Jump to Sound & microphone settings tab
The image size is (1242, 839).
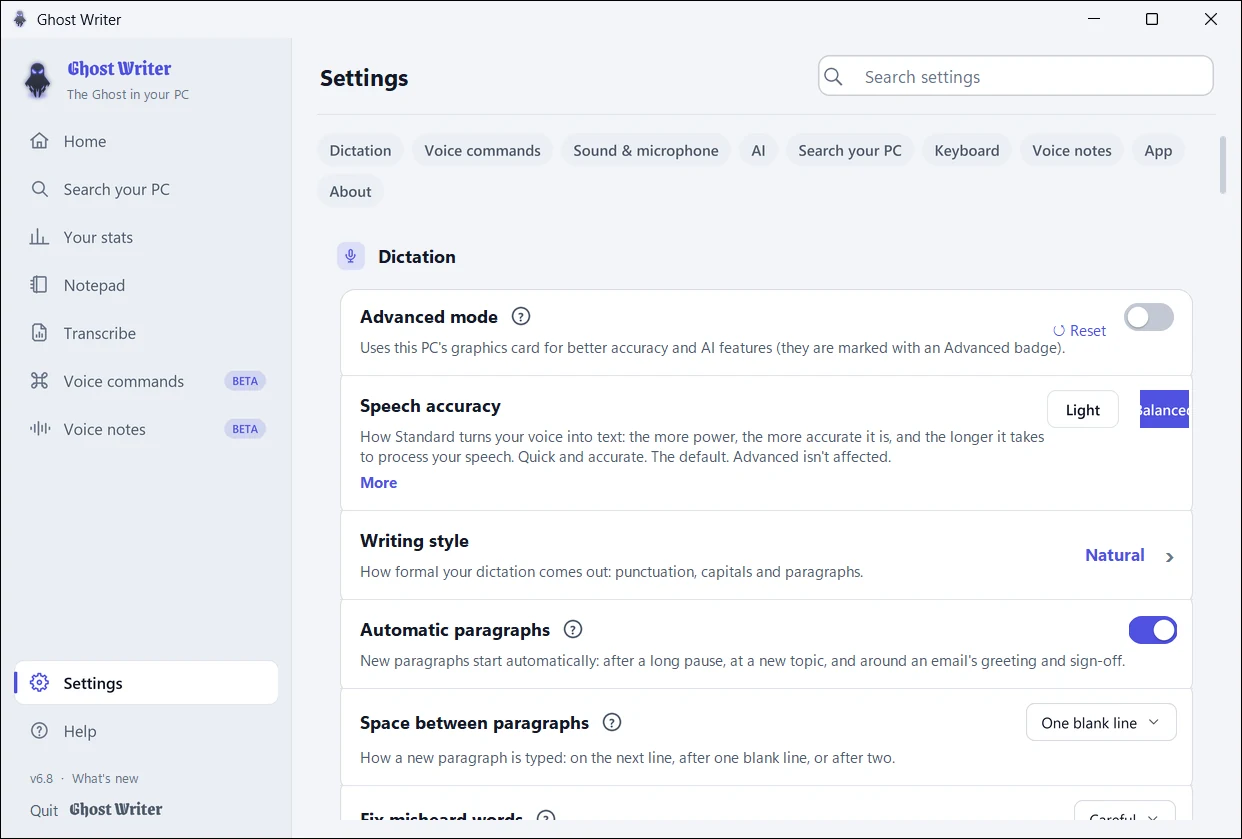(646, 150)
